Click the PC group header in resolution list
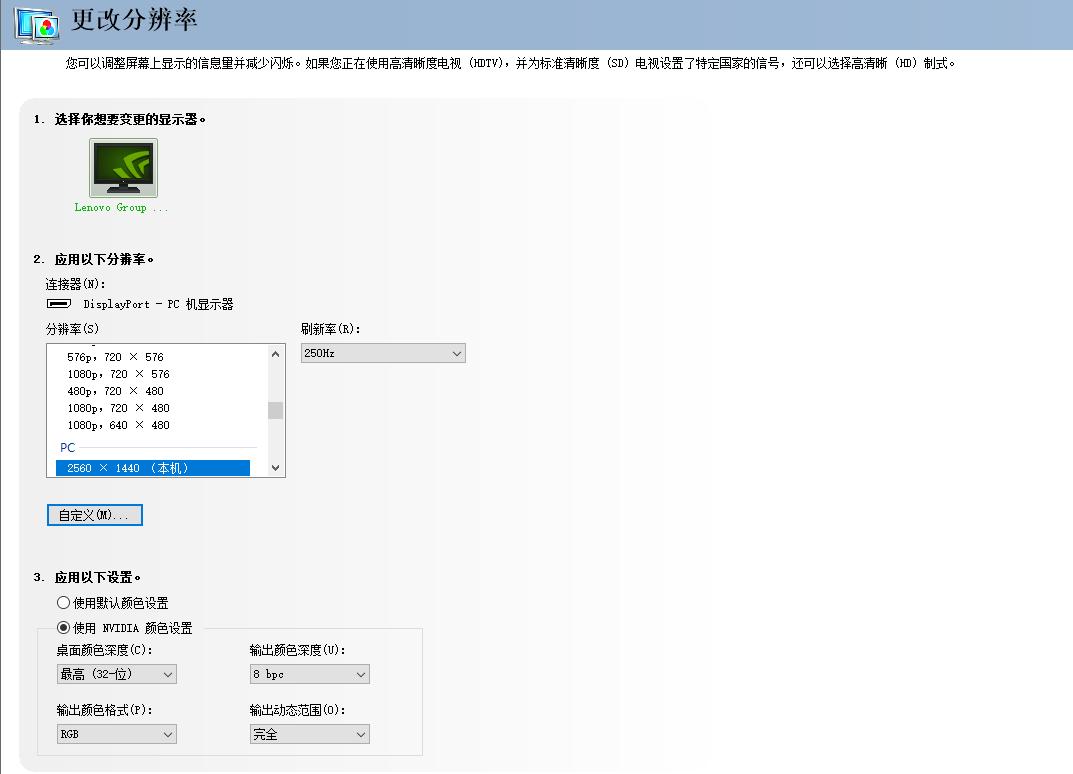The width and height of the screenshot is (1073, 774). [x=67, y=448]
